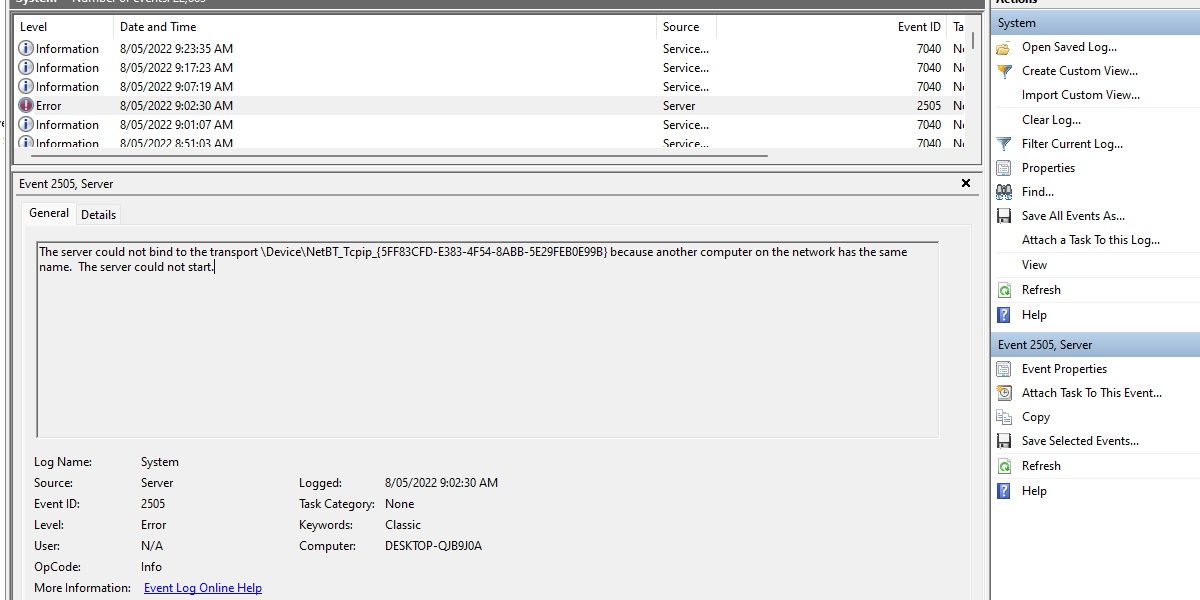Select the Error event row from Server

pos(491,106)
